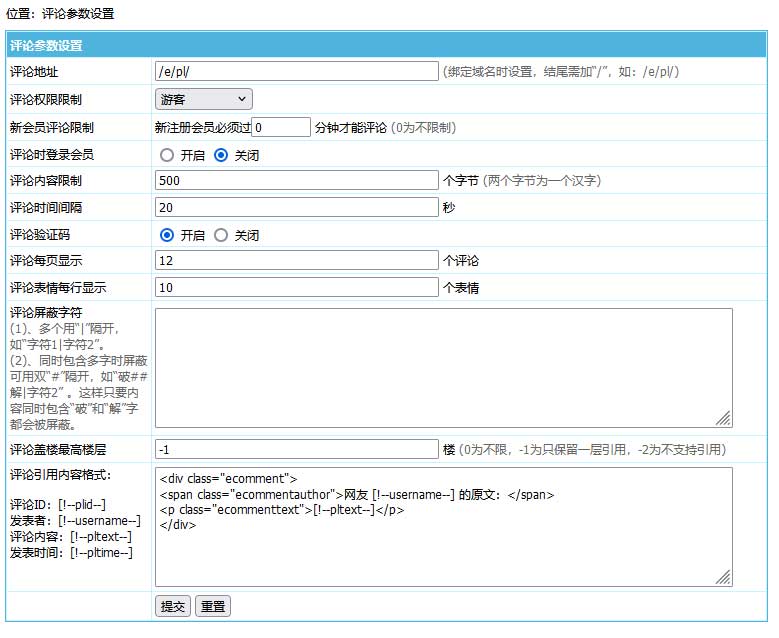Image resolution: width=779 pixels, height=638 pixels.
Task: Click the 评论内容限制 field containing 500
Action: tap(296, 181)
